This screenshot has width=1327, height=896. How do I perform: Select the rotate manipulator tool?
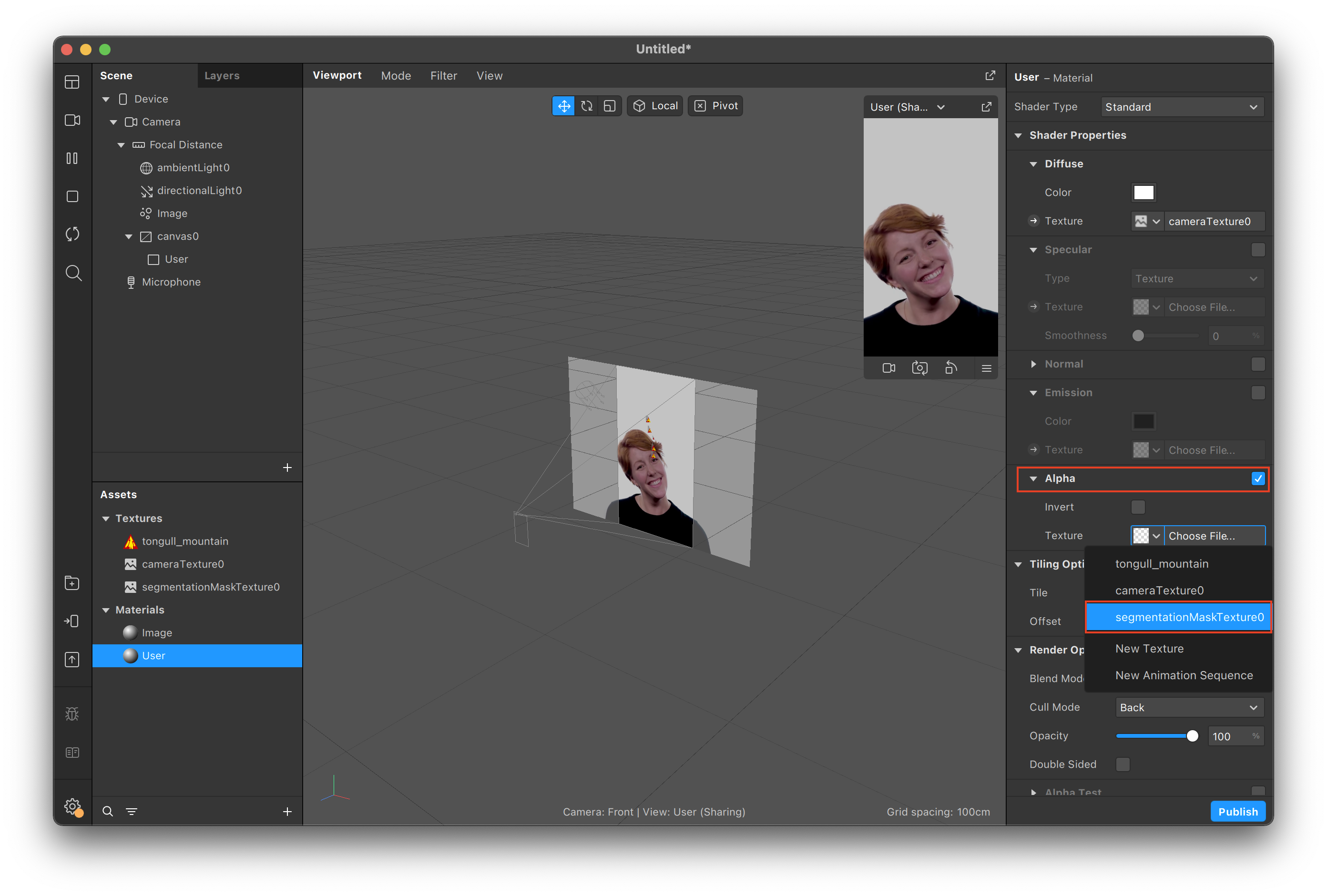[586, 106]
